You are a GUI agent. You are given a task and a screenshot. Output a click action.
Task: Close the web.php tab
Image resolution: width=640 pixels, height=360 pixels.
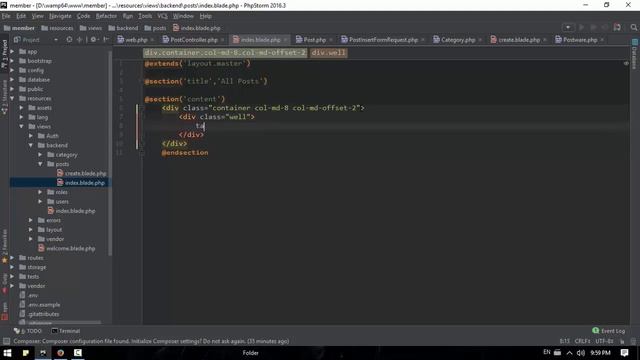click(152, 40)
